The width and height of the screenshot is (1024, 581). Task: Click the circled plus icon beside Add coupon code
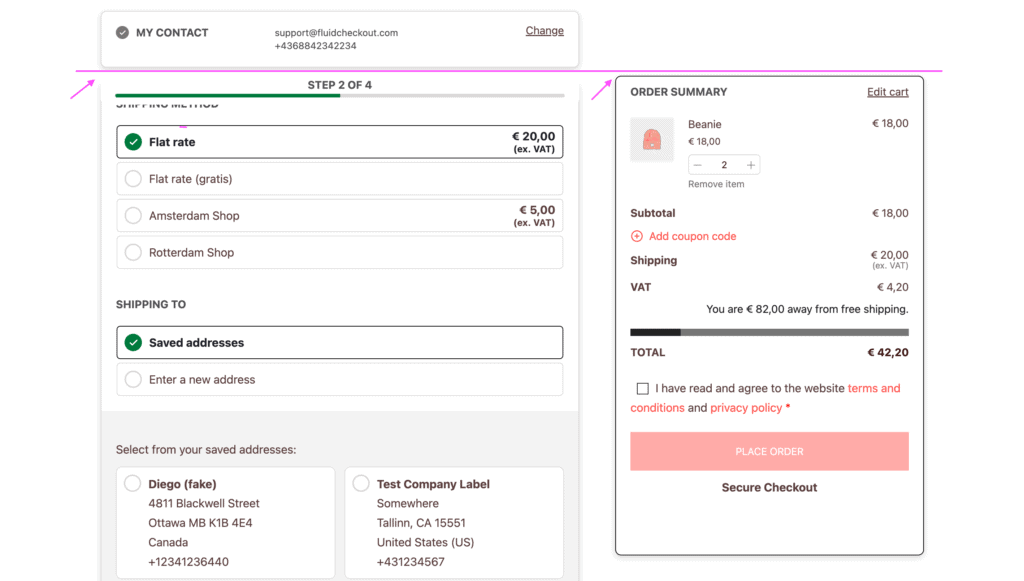pyautogui.click(x=636, y=236)
